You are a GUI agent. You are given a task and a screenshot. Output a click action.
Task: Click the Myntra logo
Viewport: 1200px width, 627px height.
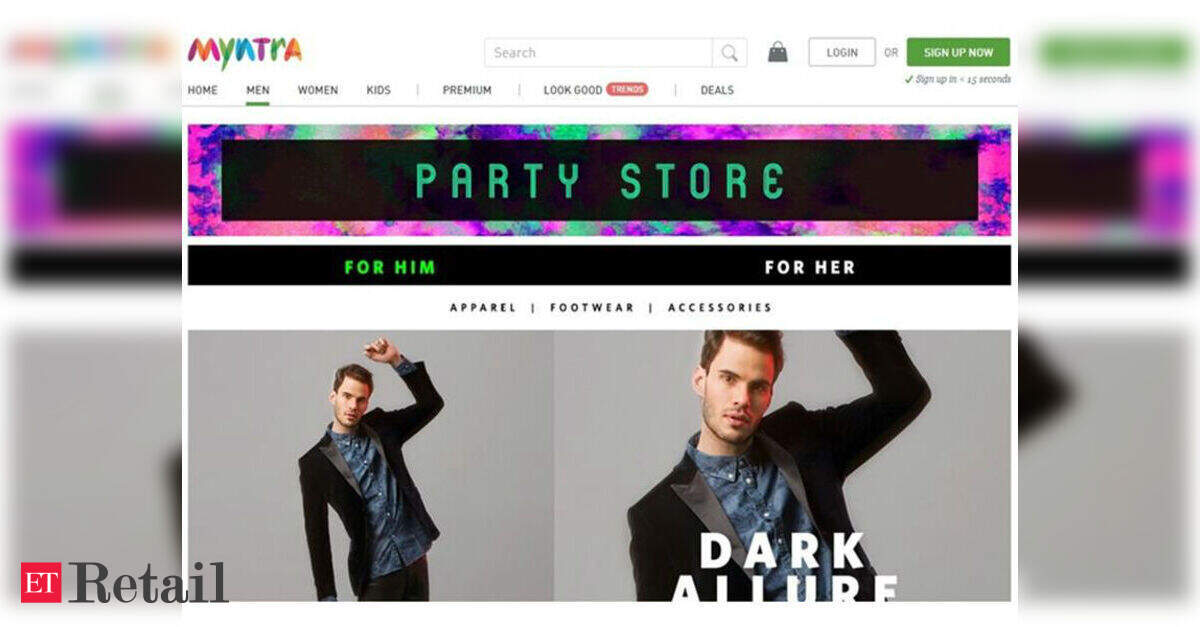tap(244, 51)
